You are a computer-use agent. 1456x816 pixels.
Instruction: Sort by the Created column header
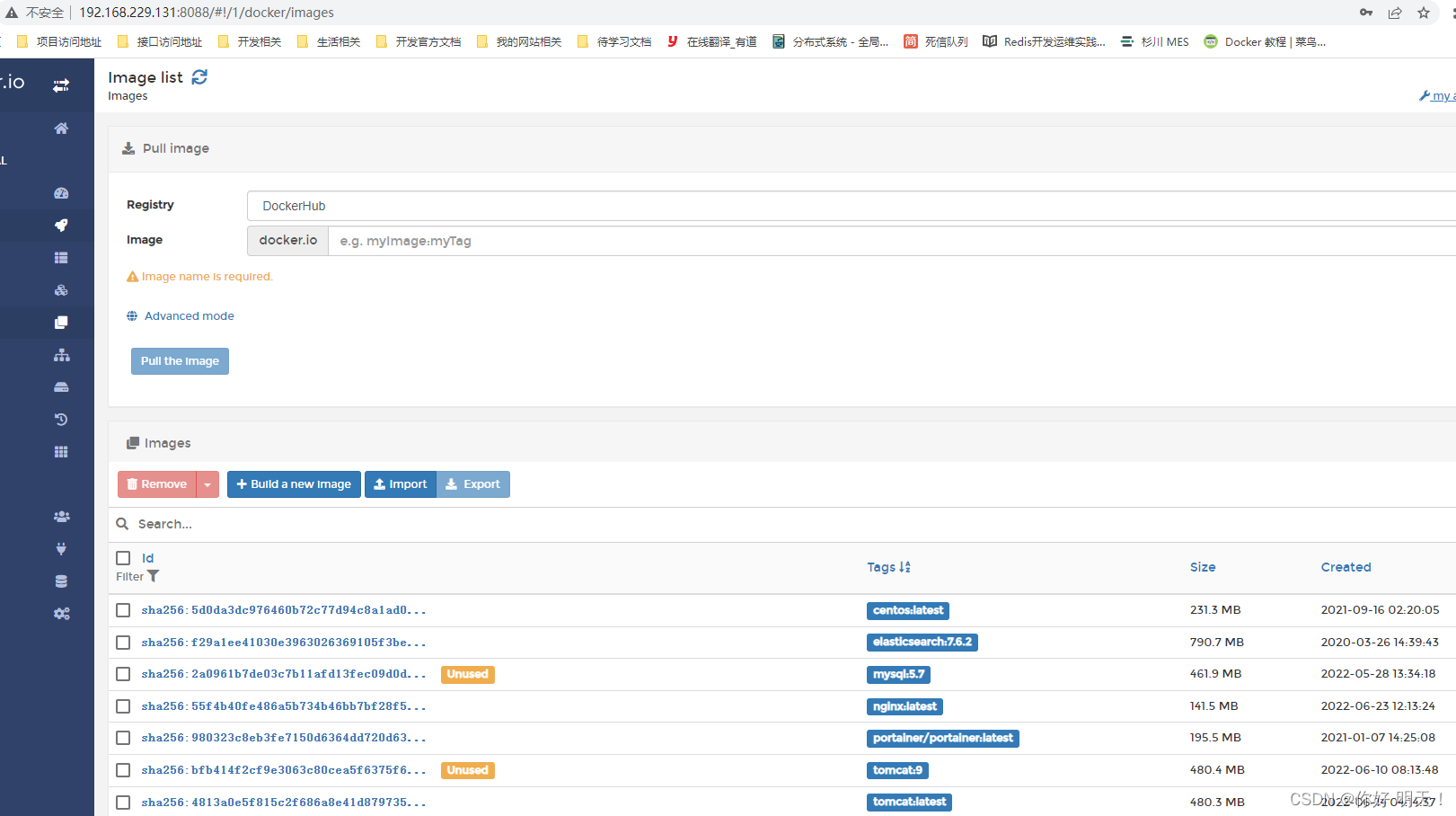[x=1346, y=567]
